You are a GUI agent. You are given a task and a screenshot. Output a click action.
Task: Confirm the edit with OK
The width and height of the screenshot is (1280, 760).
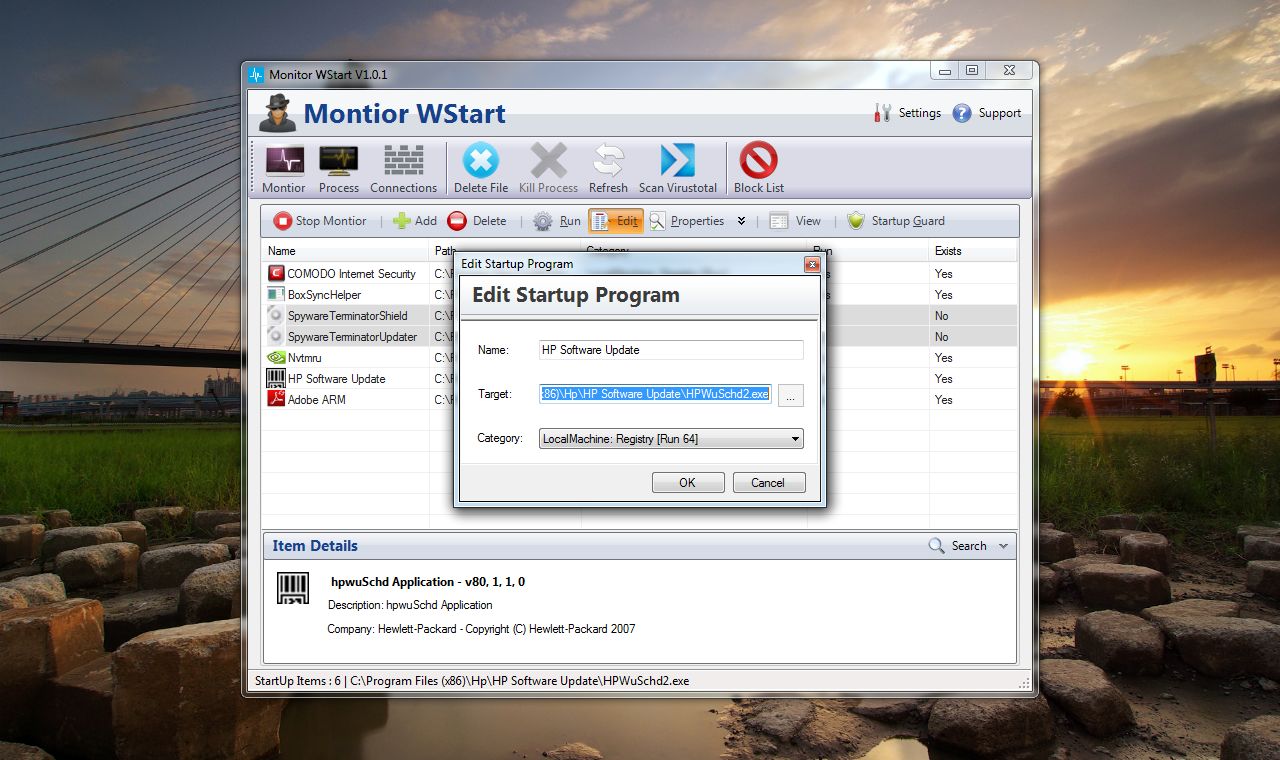[x=688, y=483]
